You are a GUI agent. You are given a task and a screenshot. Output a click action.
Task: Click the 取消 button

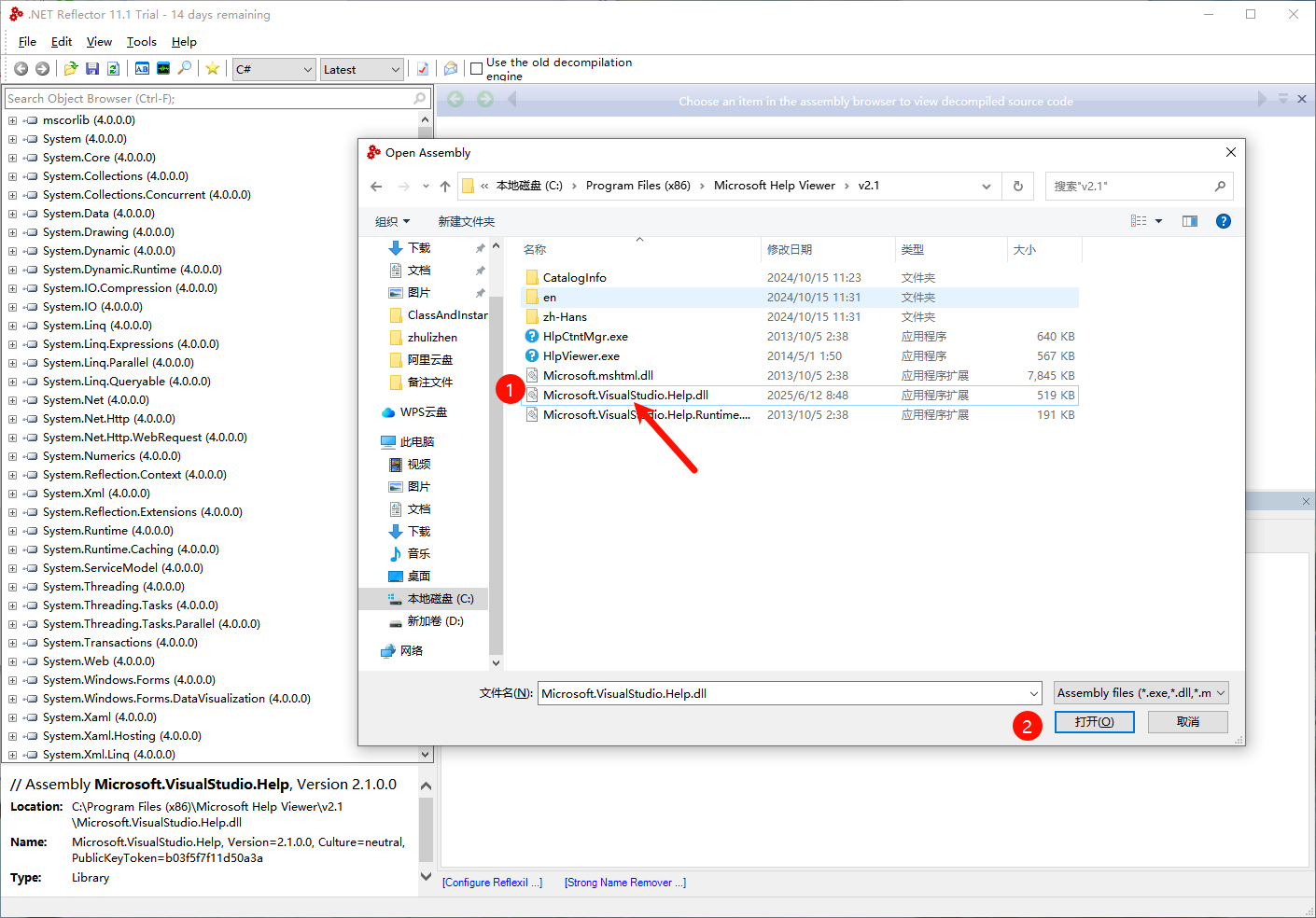click(x=1188, y=722)
